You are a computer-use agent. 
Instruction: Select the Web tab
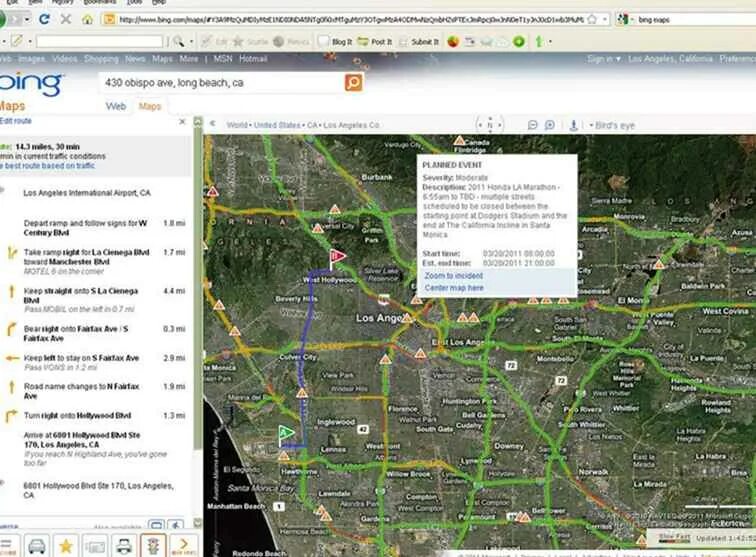pos(116,107)
